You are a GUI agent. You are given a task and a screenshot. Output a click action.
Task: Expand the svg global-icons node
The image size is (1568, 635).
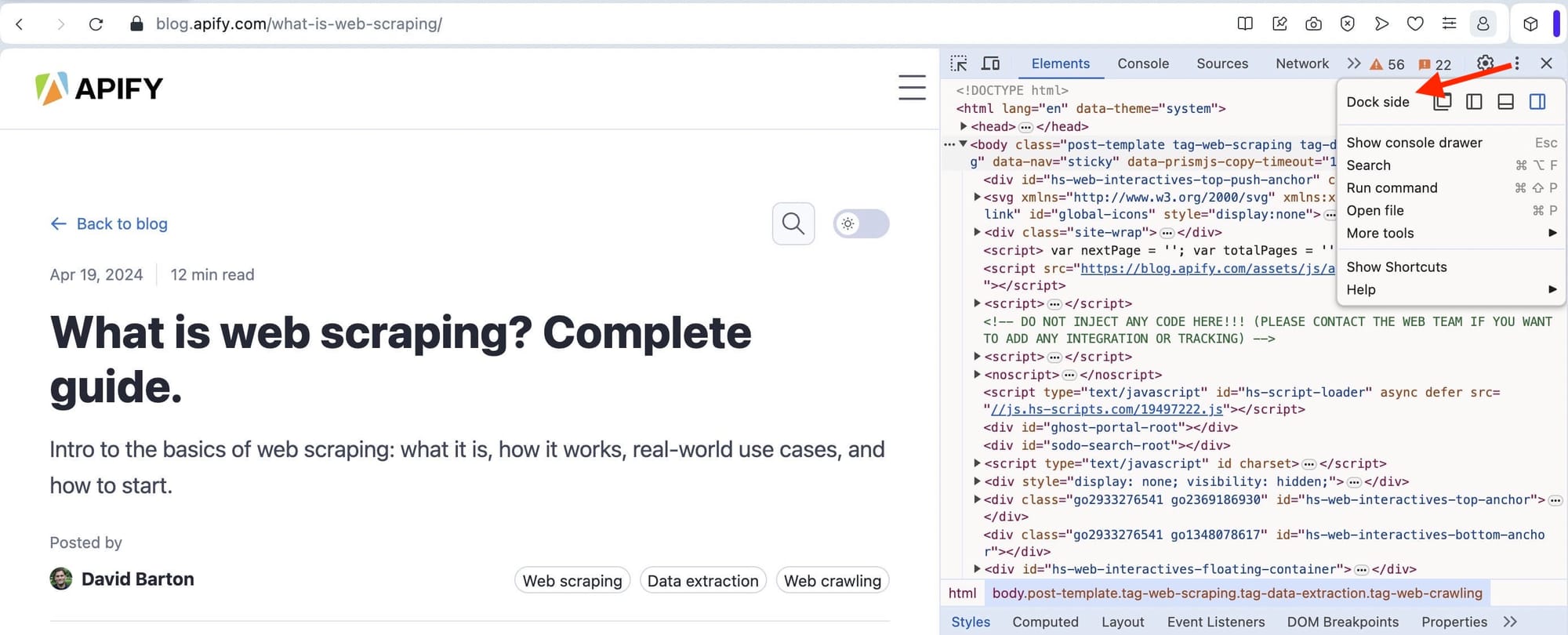(977, 198)
